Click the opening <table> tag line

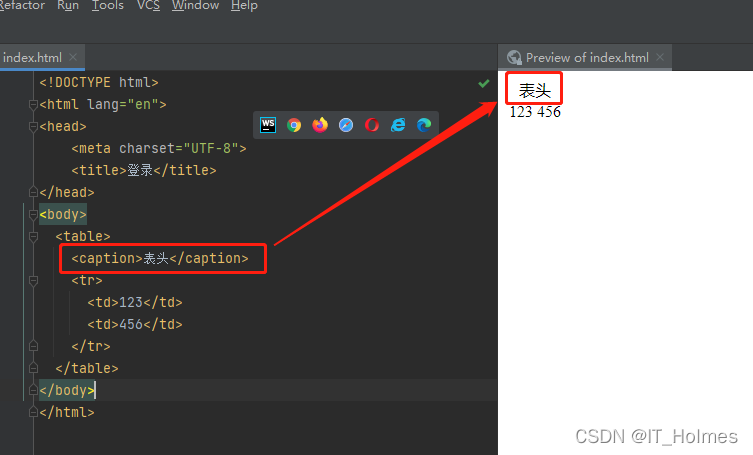pos(83,236)
